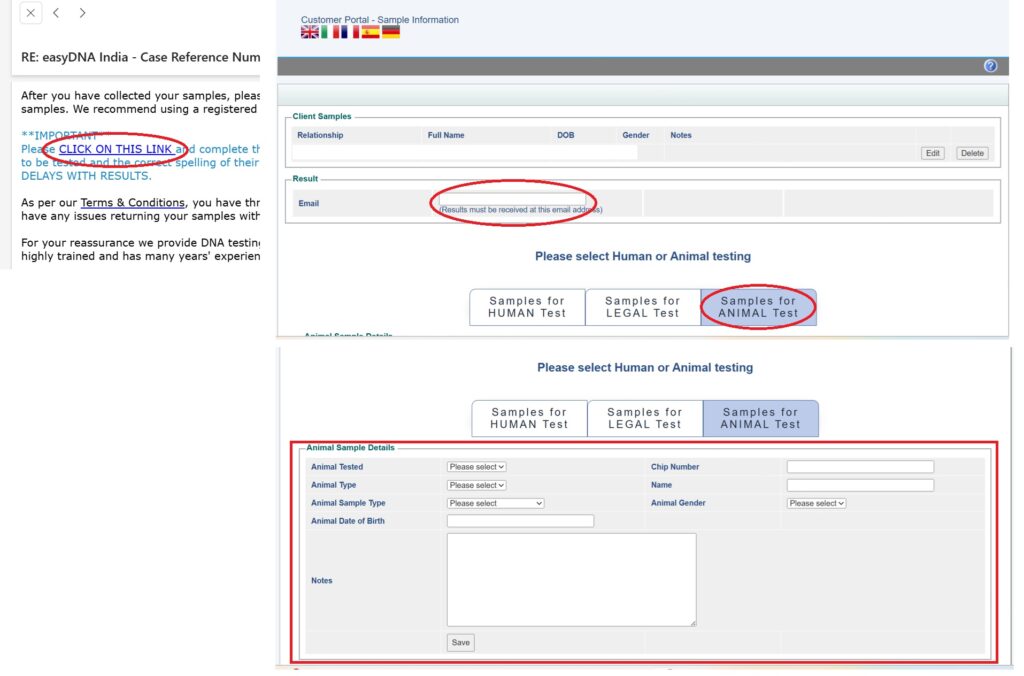Switch portal language with the German flag
Viewport: 1024px width, 676px height.
[x=391, y=32]
